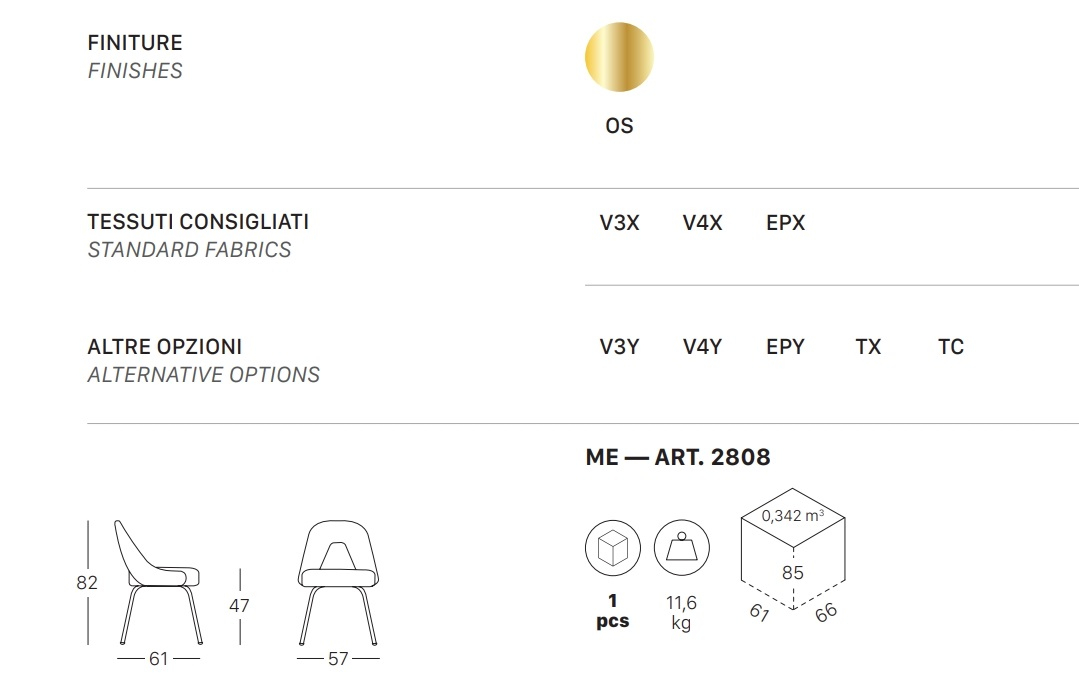Click the ME — ART. 2808 heading
1079x700 pixels.
point(678,457)
